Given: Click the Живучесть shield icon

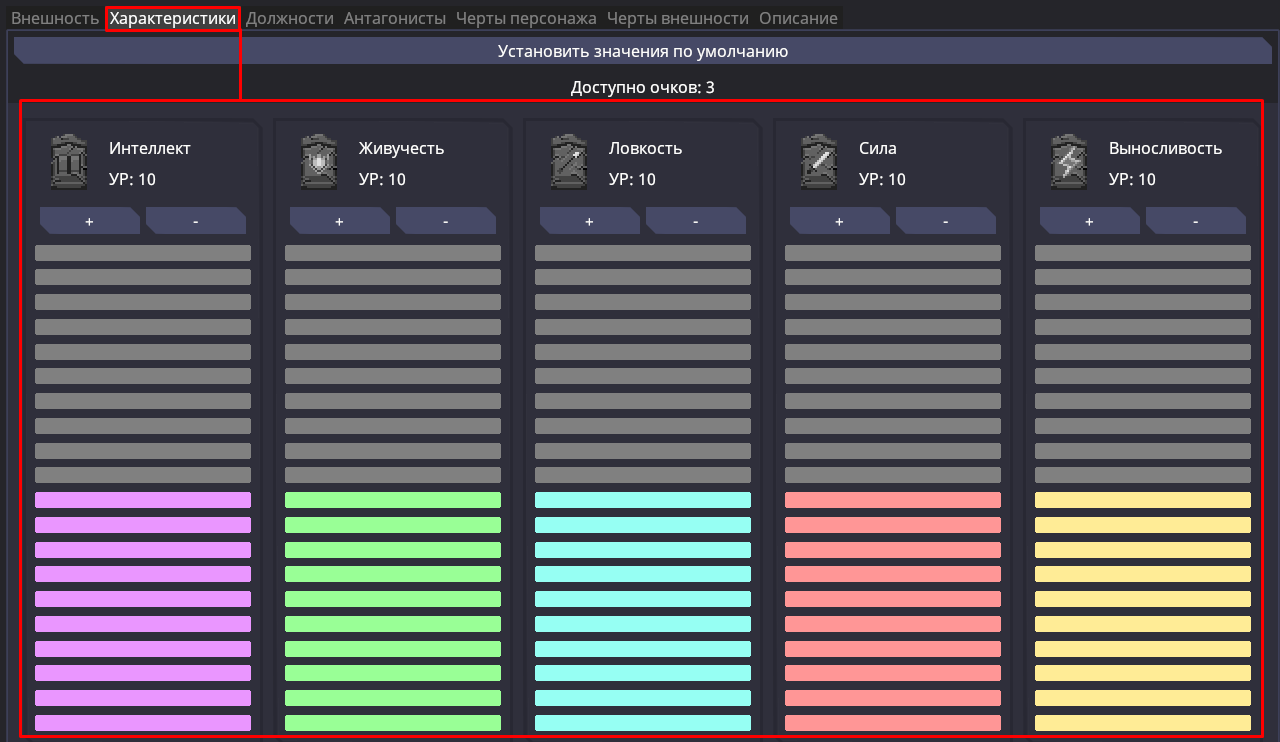Looking at the screenshot, I should (319, 162).
